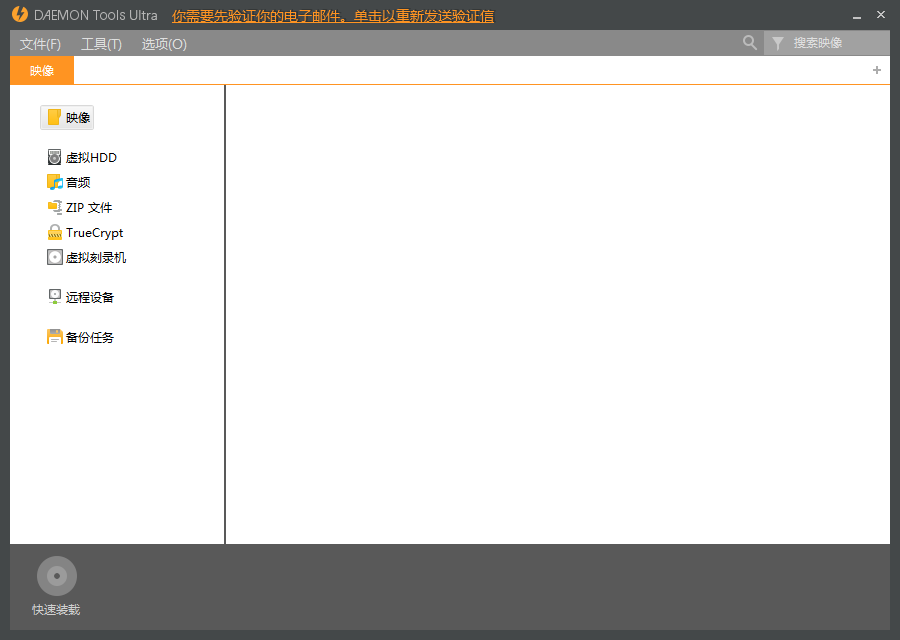Click the 快速装载 quick mount disc icon

point(57,576)
